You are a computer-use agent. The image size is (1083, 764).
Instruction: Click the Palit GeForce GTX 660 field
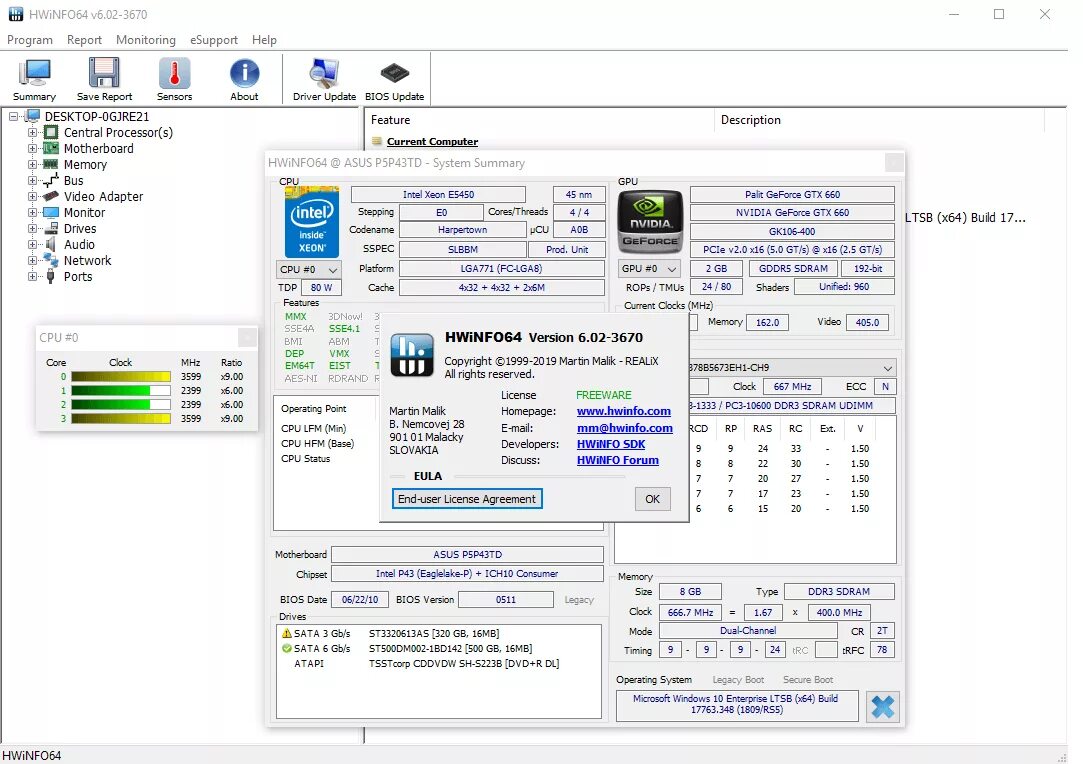[x=792, y=194]
